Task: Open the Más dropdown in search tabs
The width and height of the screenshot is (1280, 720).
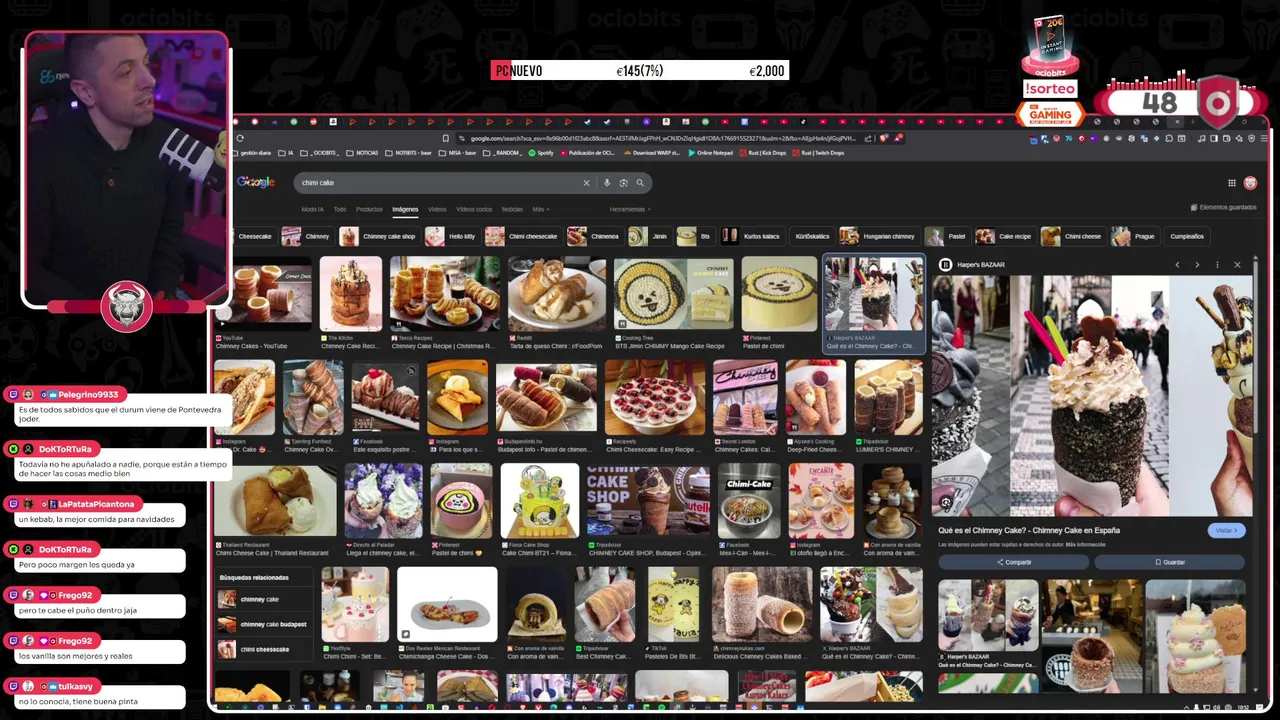Action: (540, 209)
